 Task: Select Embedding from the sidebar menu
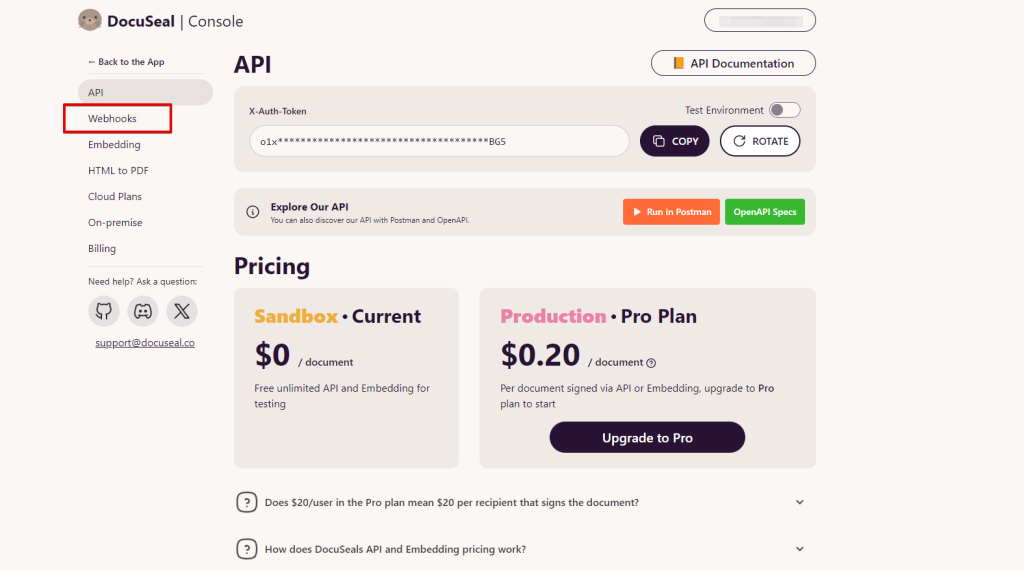click(114, 144)
